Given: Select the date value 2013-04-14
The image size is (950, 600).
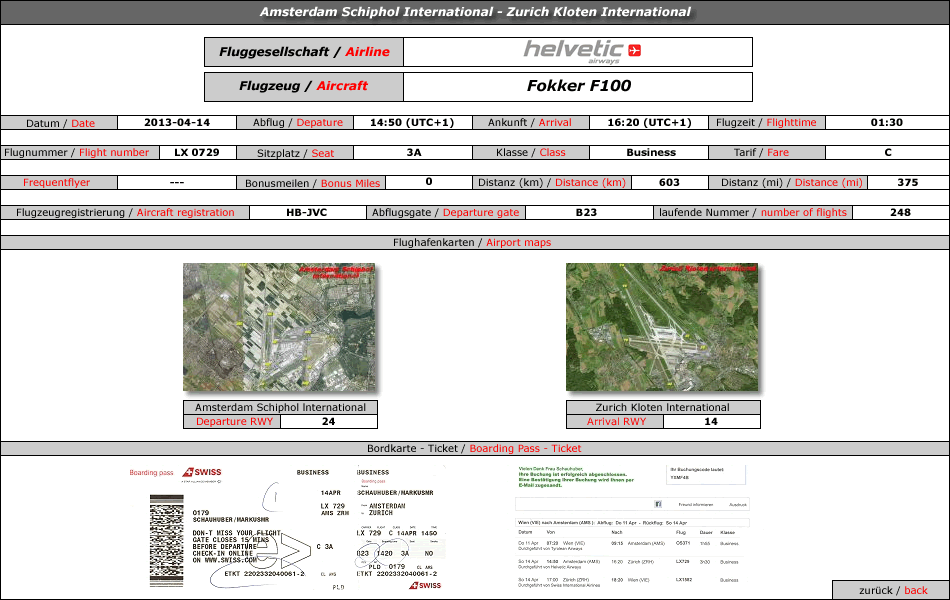Looking at the screenshot, I should click(177, 122).
